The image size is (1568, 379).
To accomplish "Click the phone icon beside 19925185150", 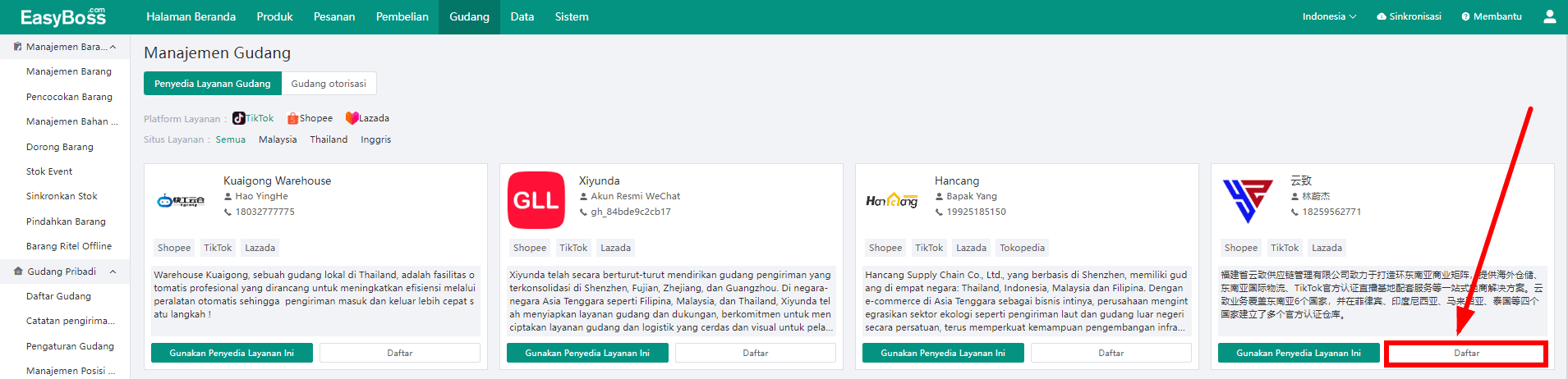I will coord(939,212).
